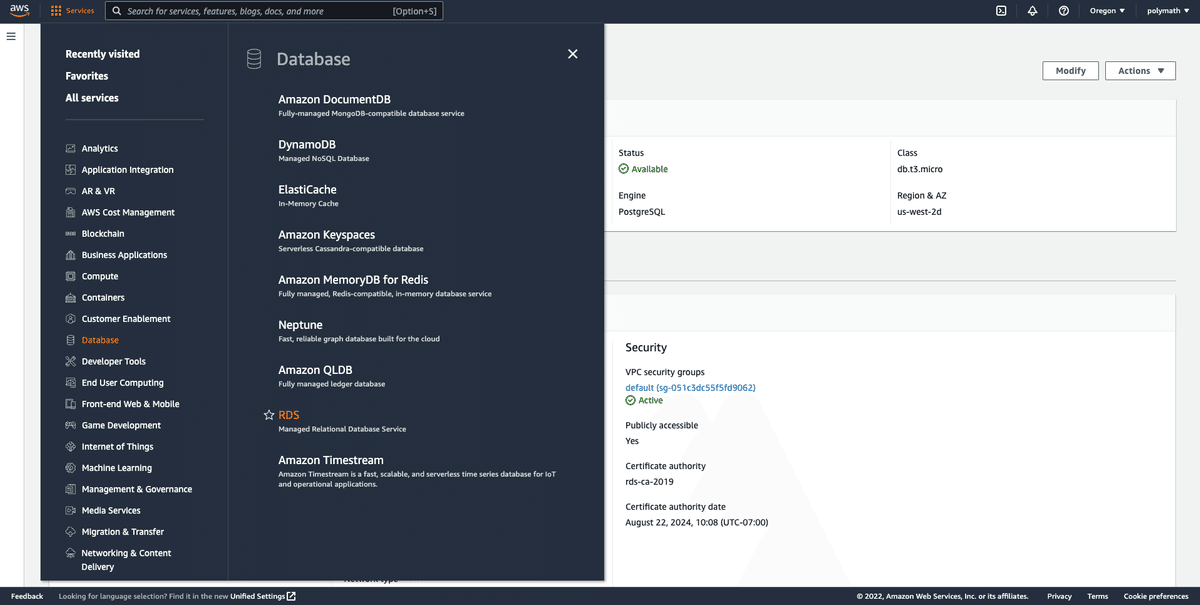Viewport: 1200px width, 605px height.
Task: Click the Blockchain category icon
Action: point(71,234)
